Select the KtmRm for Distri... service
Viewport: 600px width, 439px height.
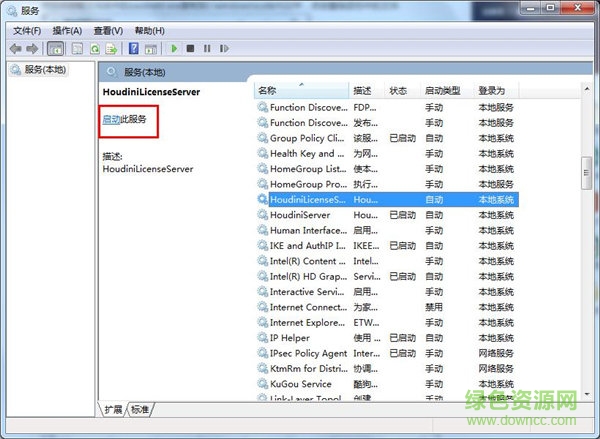386,369
